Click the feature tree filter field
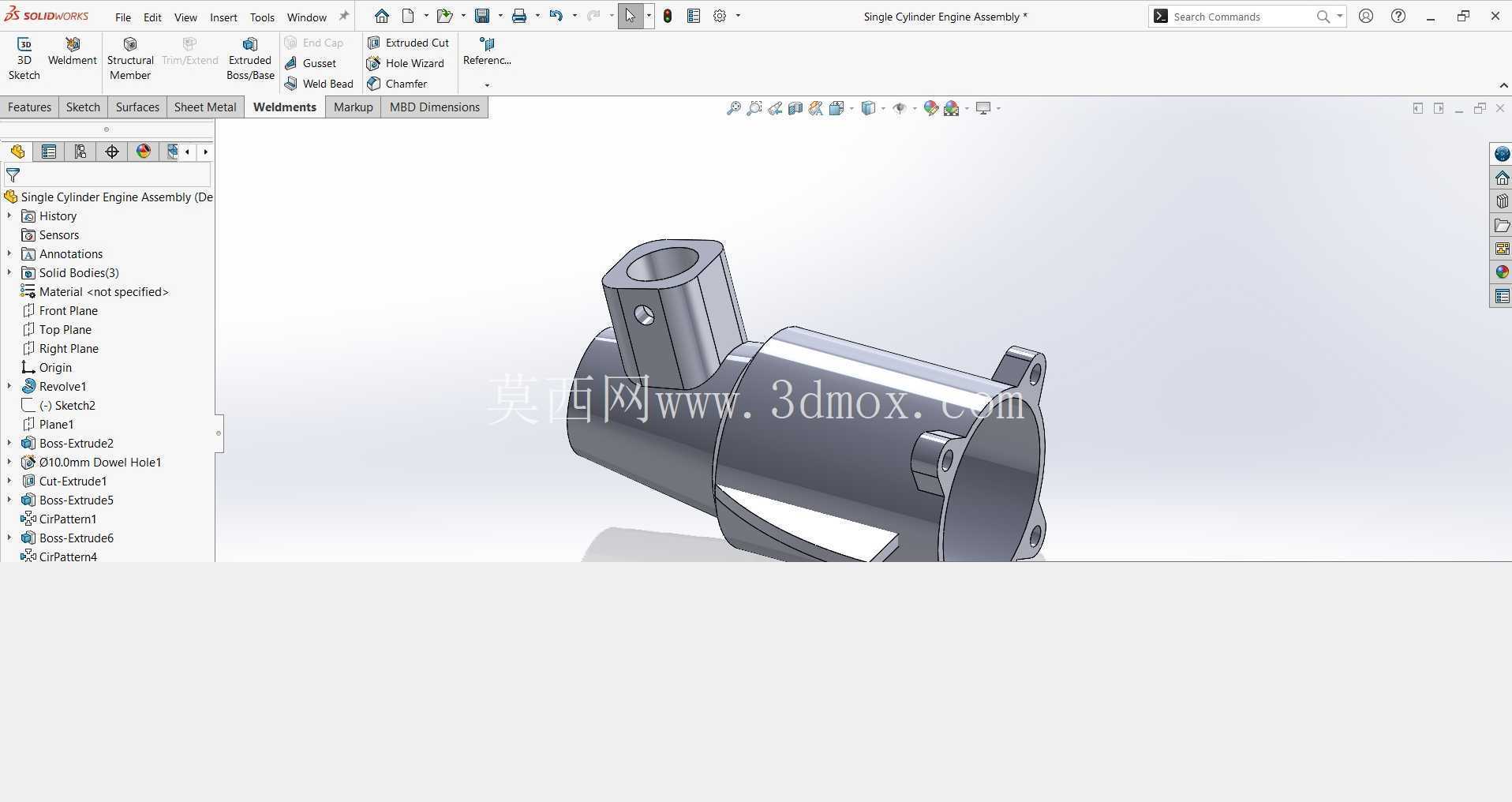This screenshot has height=802, width=1512. tap(107, 175)
